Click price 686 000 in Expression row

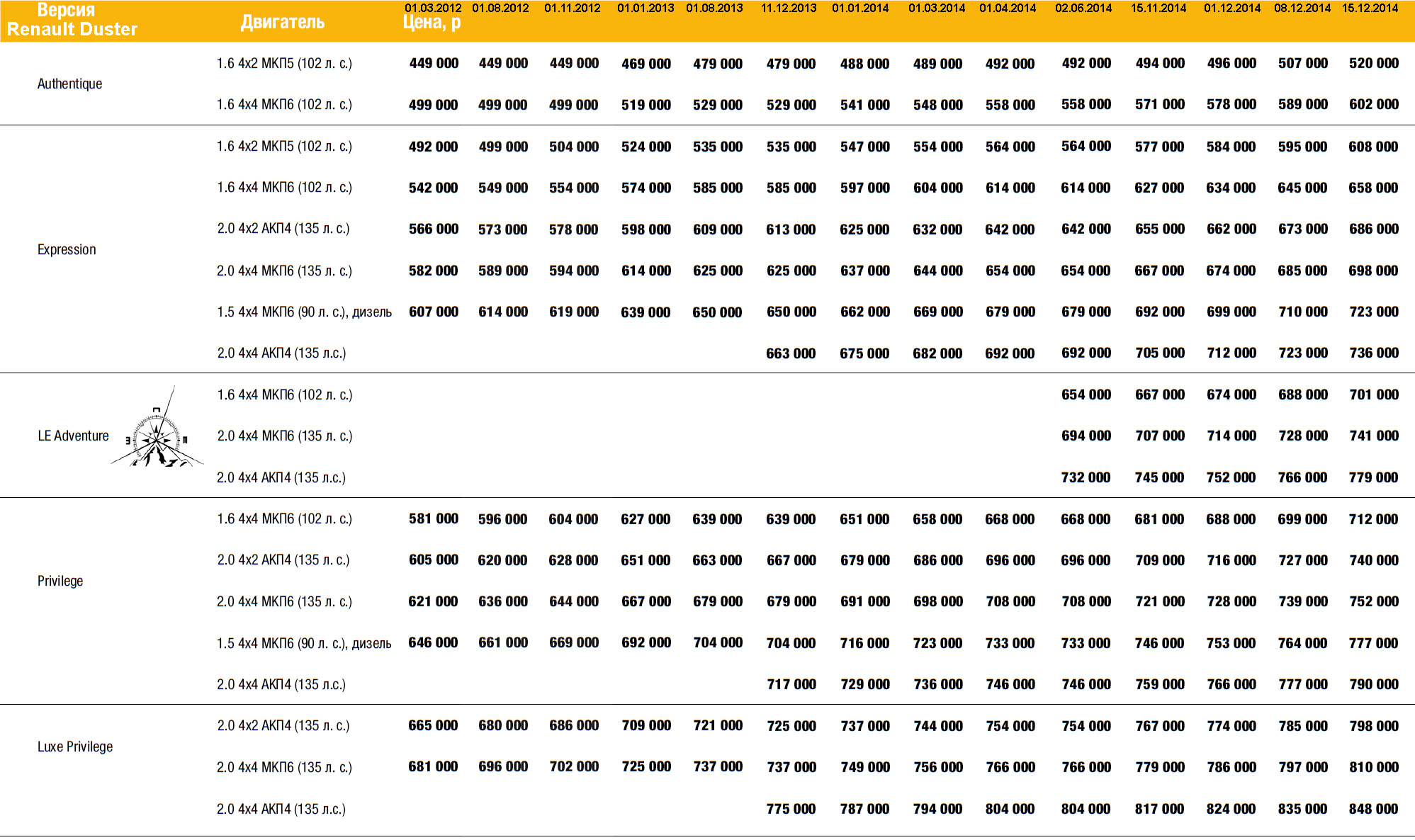coord(1374,229)
